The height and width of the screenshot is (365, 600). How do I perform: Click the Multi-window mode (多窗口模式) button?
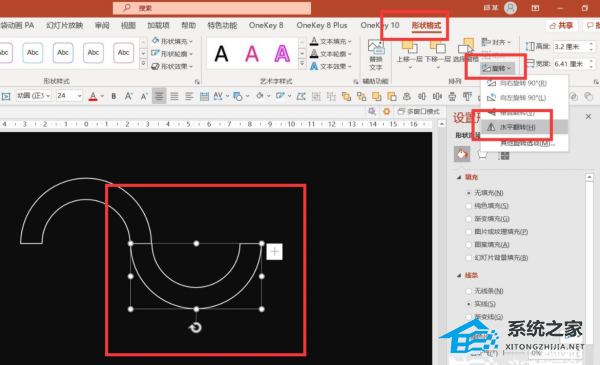[x=419, y=111]
